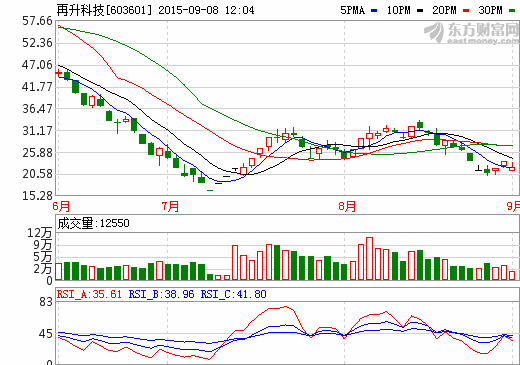The height and width of the screenshot is (365, 520).
Task: Click the 12万 volume axis label
Action: point(40,233)
